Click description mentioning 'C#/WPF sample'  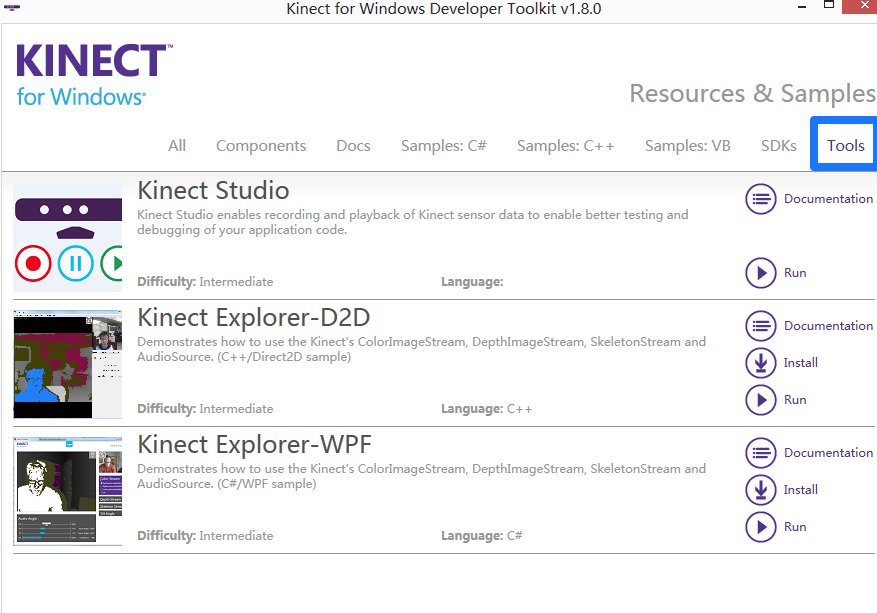(421, 476)
